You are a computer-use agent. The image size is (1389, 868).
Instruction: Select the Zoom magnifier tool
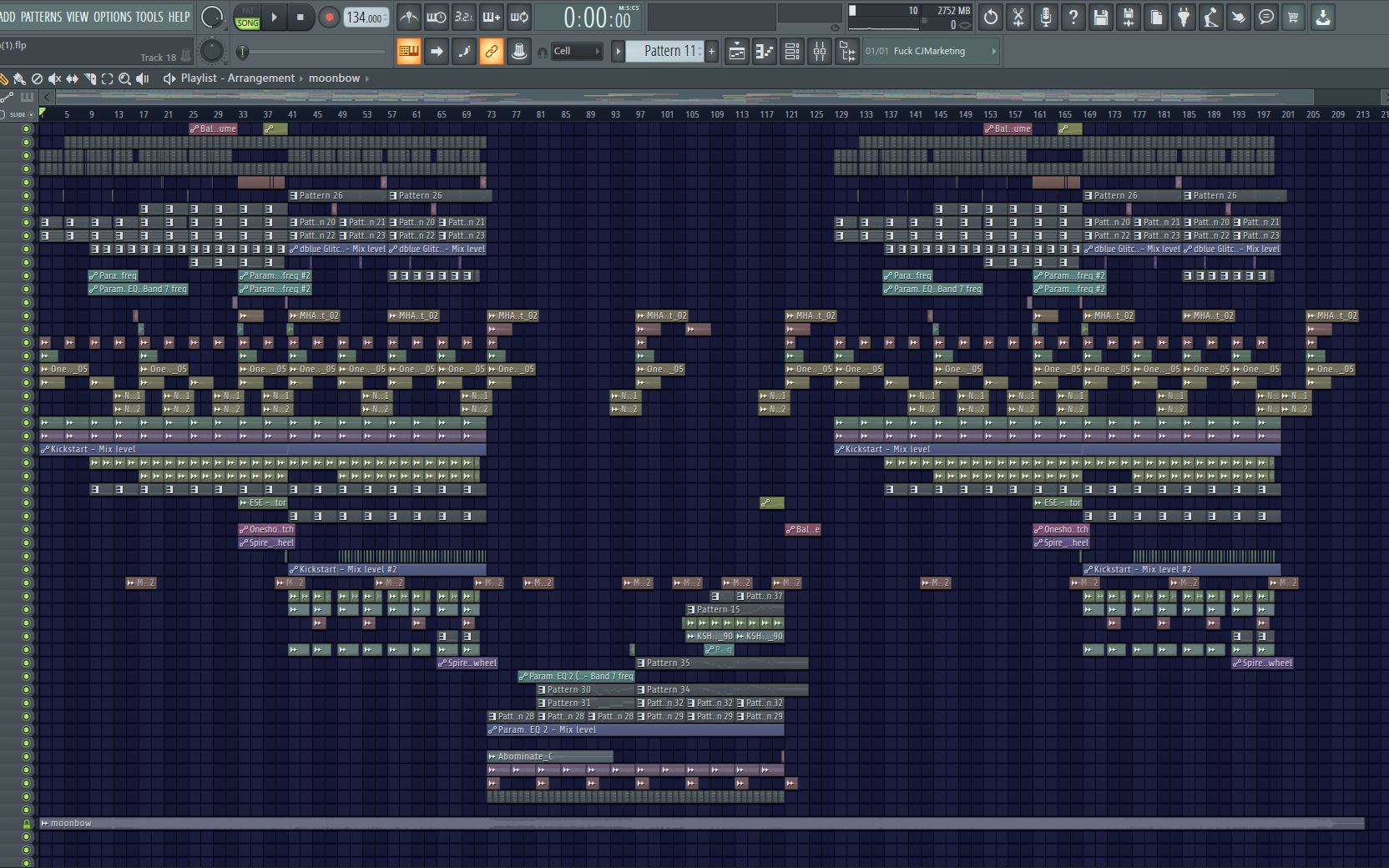[124, 78]
